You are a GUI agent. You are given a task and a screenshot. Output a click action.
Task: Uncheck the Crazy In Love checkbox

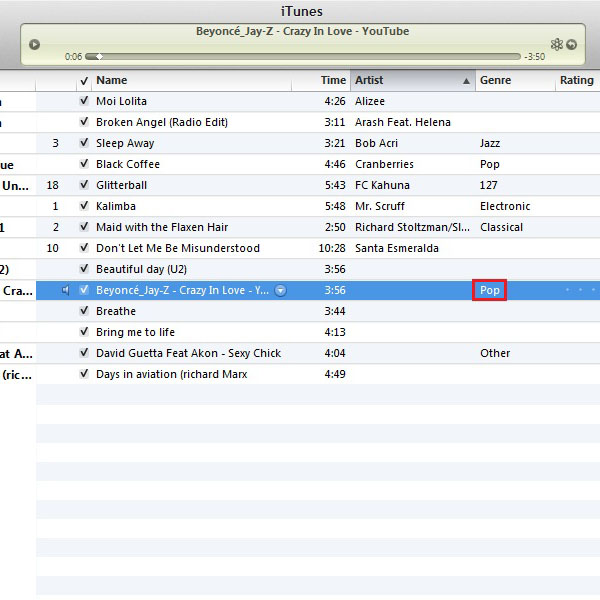(x=84, y=290)
